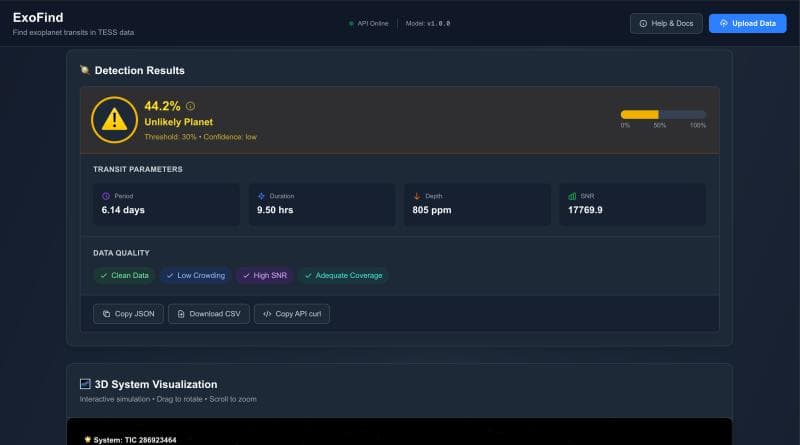This screenshot has height=445, width=800.
Task: Click the '17769.9' SNR value
Action: coord(585,210)
